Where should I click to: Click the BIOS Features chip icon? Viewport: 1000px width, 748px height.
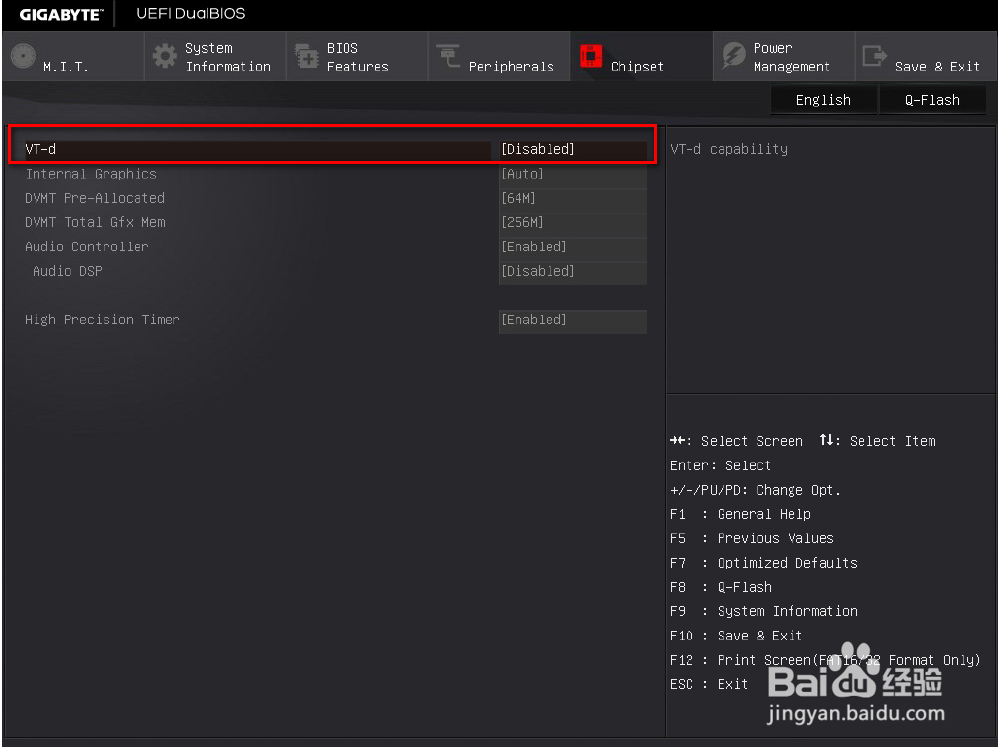pyautogui.click(x=307, y=56)
